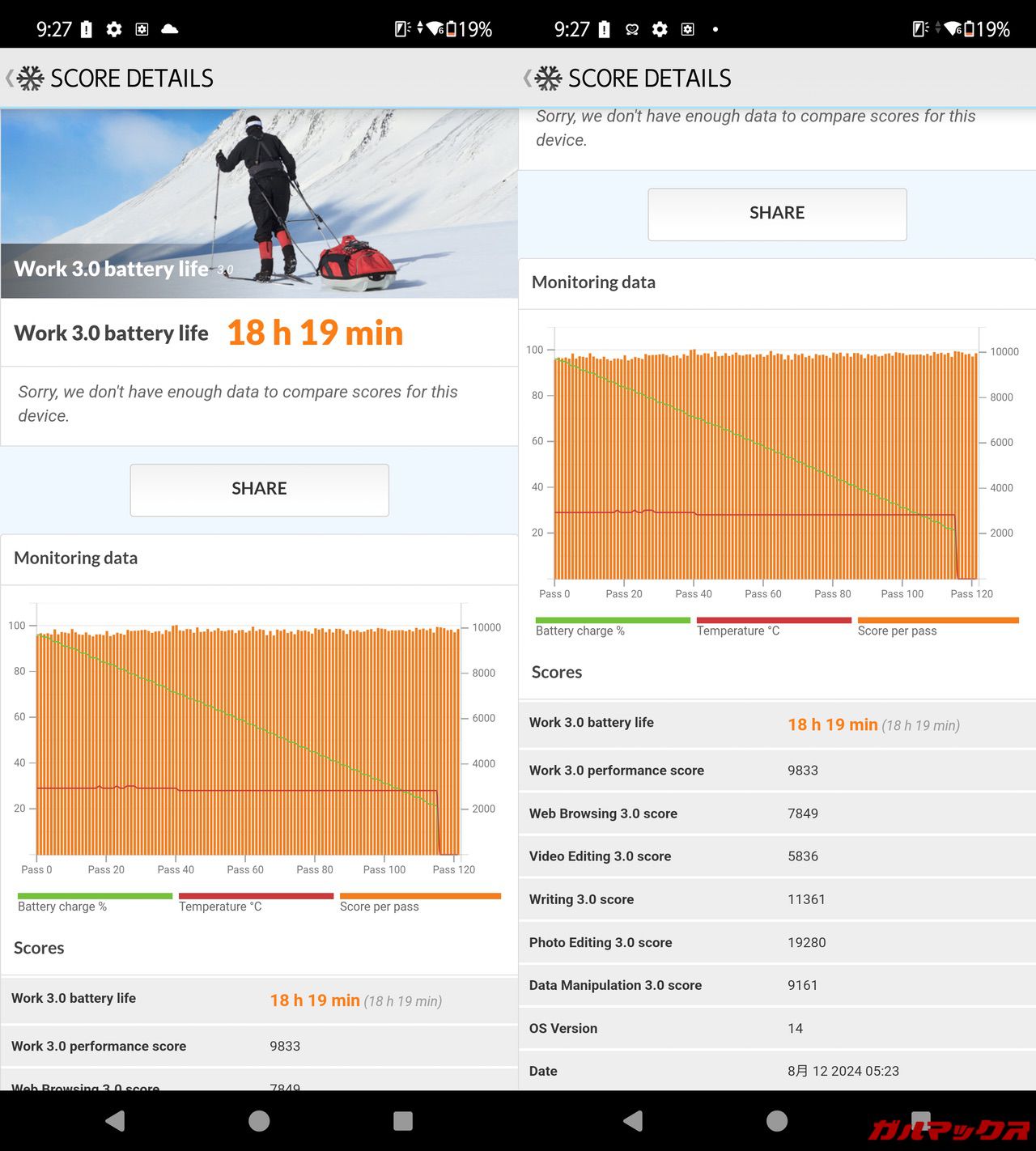Tap Android back button on left screen

[x=116, y=1120]
